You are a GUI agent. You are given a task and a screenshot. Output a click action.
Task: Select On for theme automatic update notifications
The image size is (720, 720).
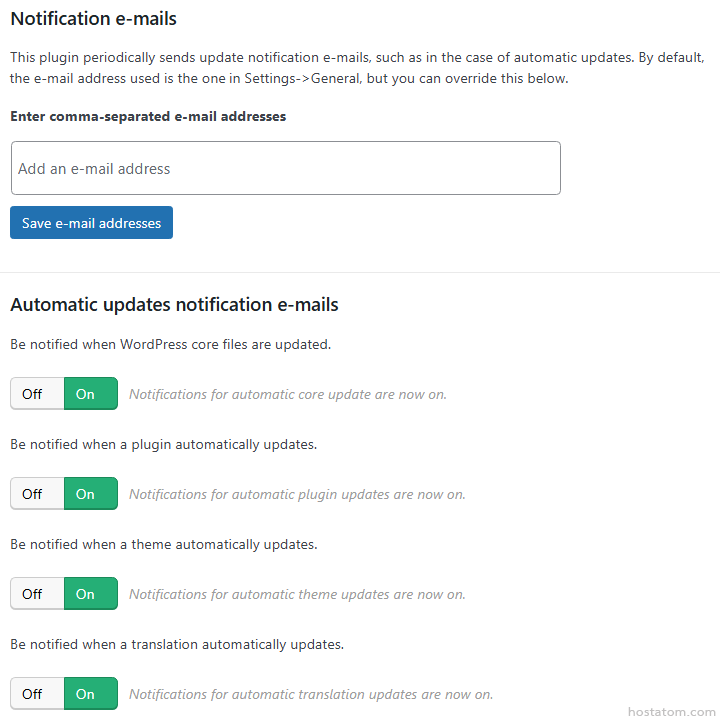[90, 594]
